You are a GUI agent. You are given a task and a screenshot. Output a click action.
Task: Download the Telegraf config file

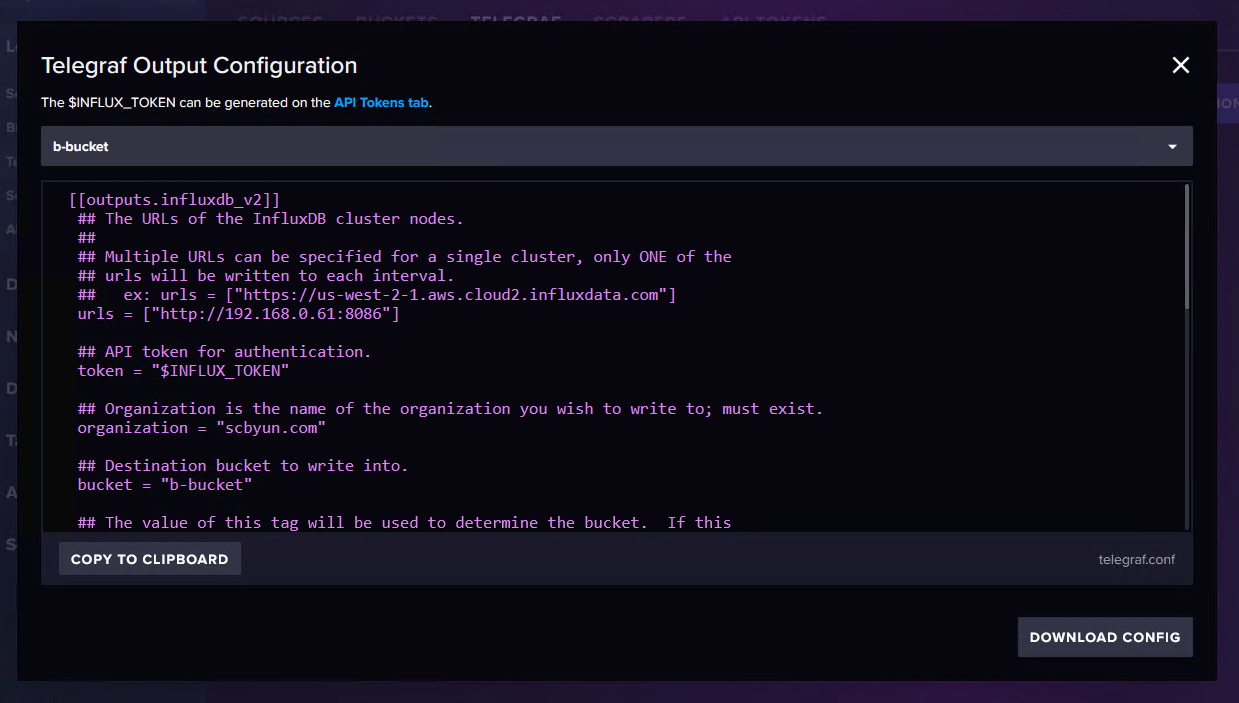coord(1105,637)
